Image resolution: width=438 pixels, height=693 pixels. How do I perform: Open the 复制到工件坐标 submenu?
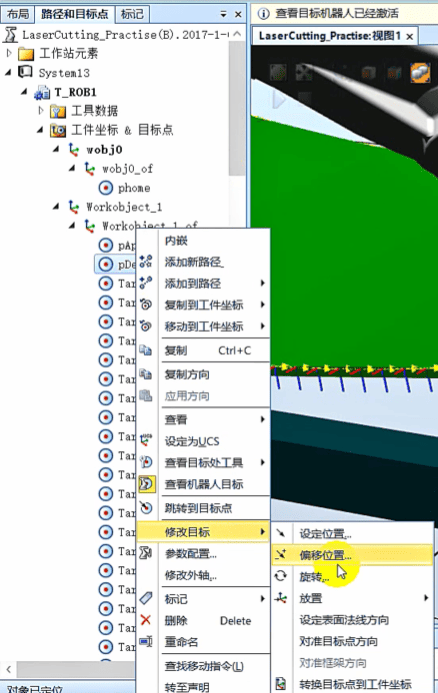203,305
